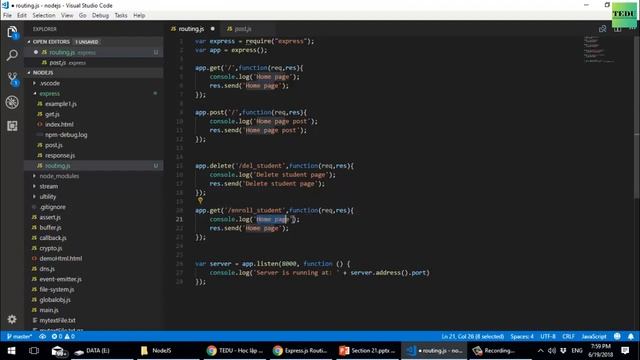Click the master branch indicator in status bar

[19, 336]
